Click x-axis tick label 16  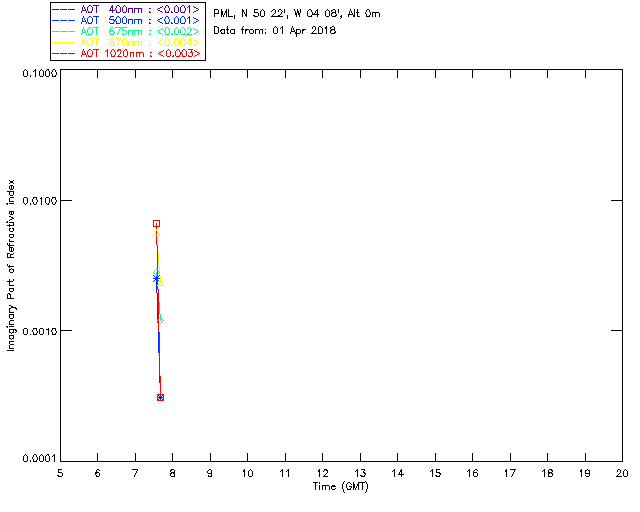[x=472, y=473]
